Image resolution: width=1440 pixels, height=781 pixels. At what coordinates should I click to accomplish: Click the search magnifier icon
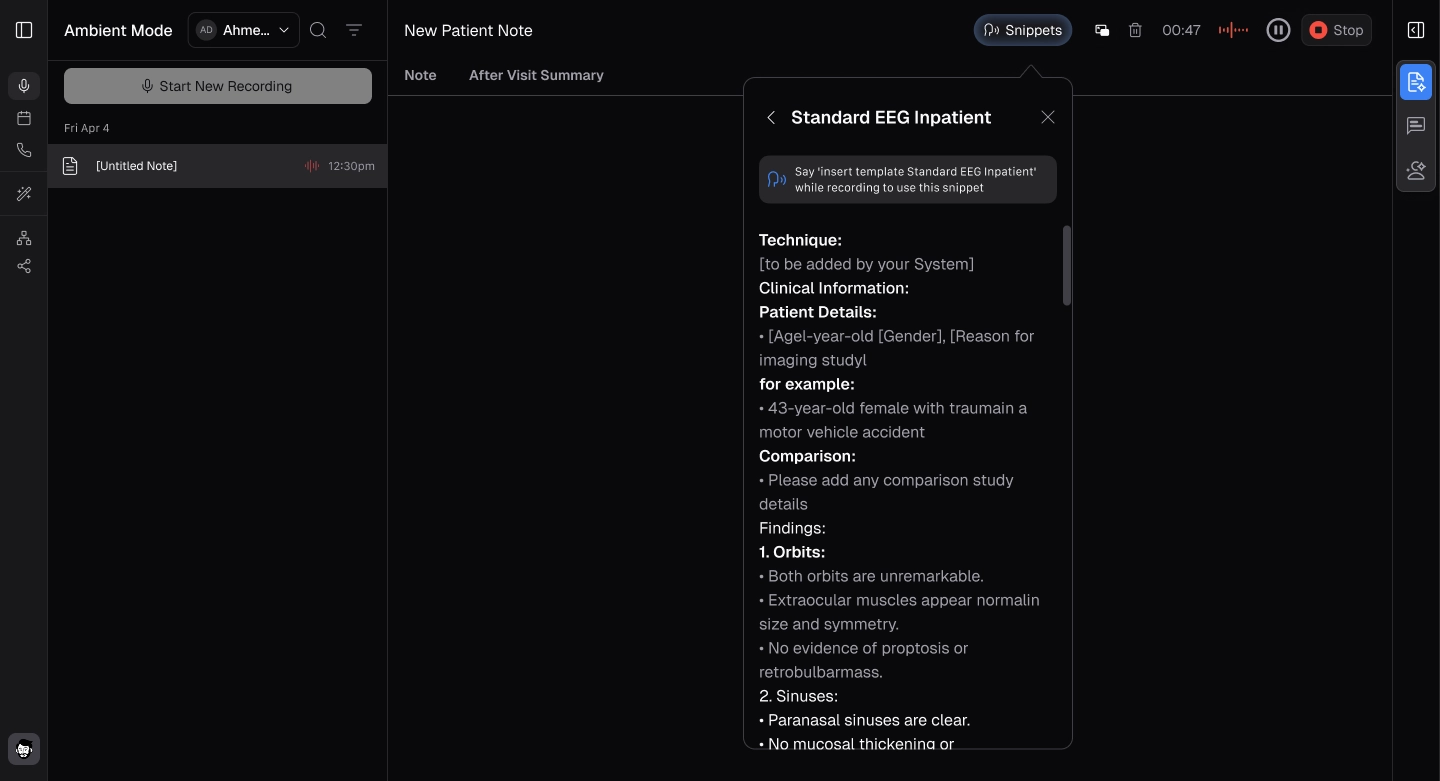click(318, 30)
